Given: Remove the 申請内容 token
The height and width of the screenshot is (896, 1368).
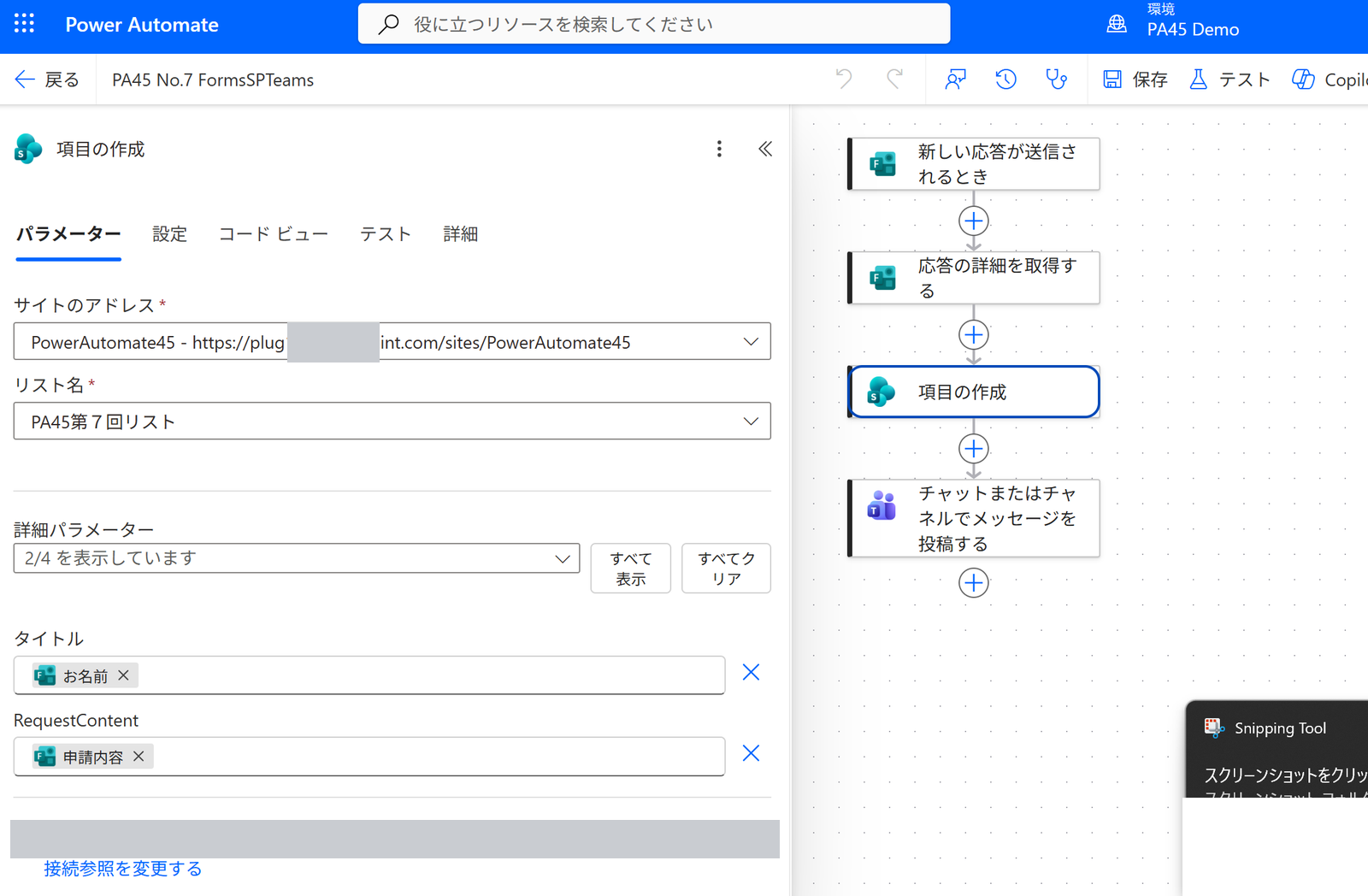Looking at the screenshot, I should 139,757.
